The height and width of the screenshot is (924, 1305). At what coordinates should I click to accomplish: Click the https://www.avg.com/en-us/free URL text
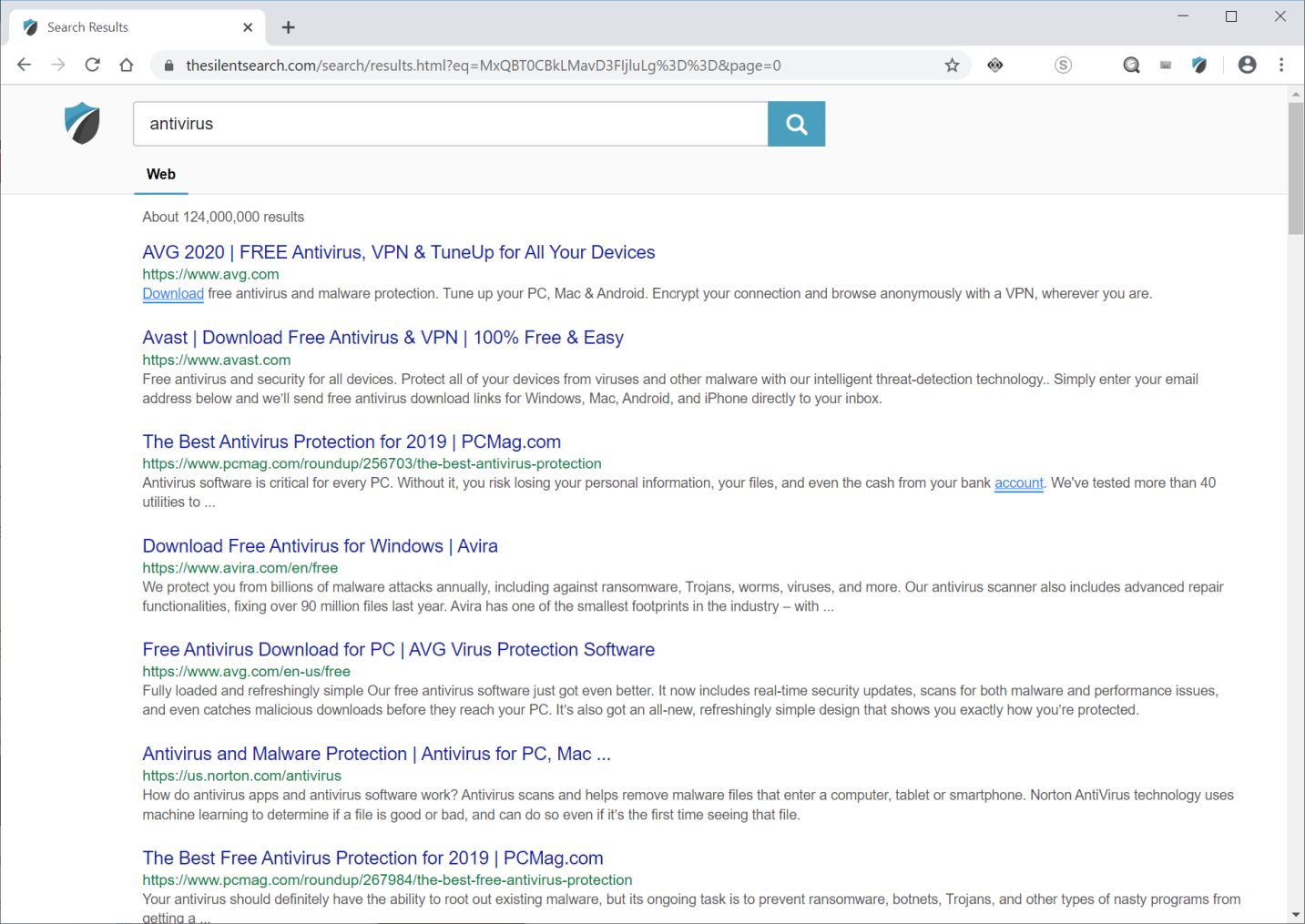point(246,671)
